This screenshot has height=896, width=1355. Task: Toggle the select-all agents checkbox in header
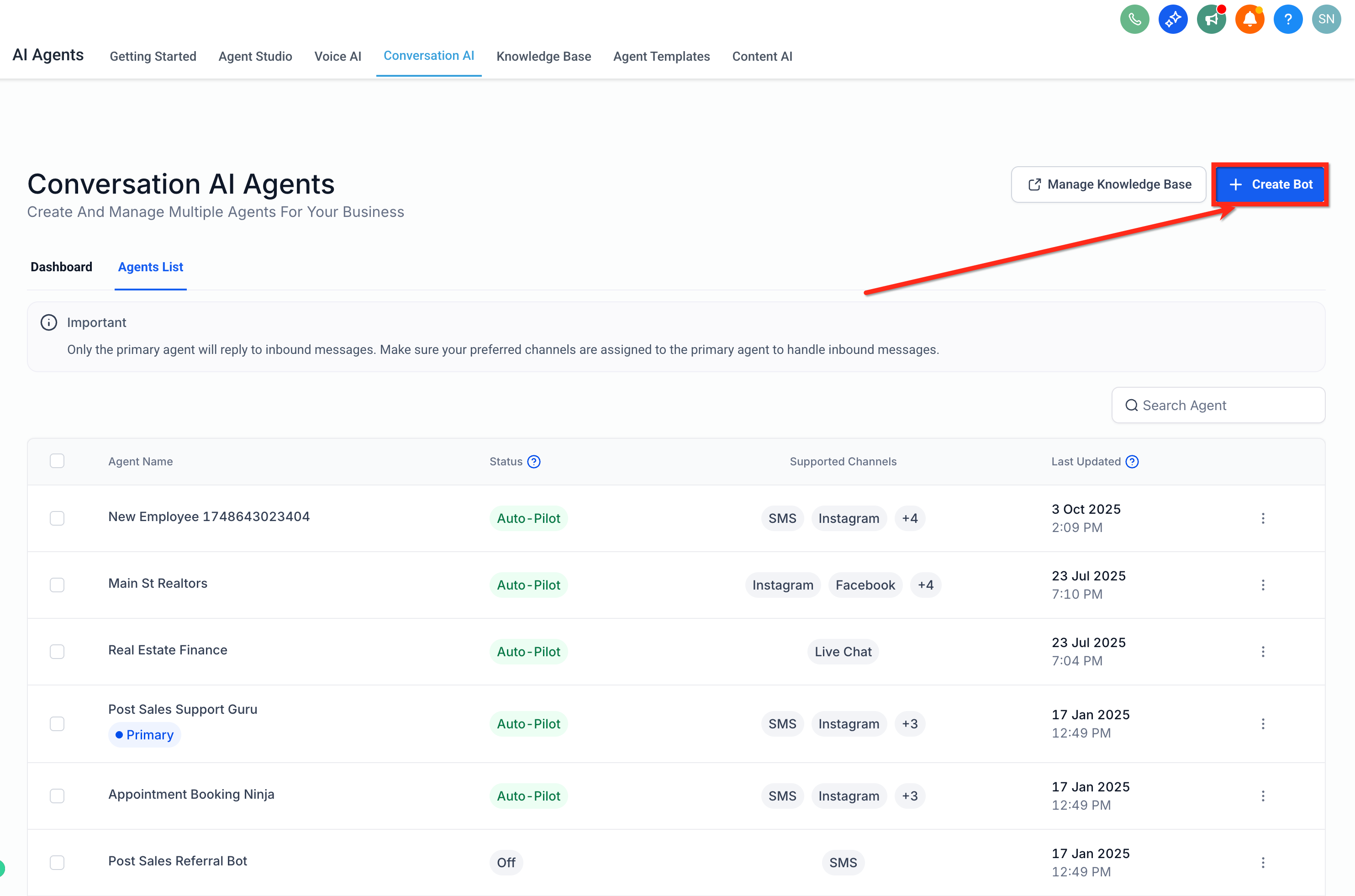(57, 461)
